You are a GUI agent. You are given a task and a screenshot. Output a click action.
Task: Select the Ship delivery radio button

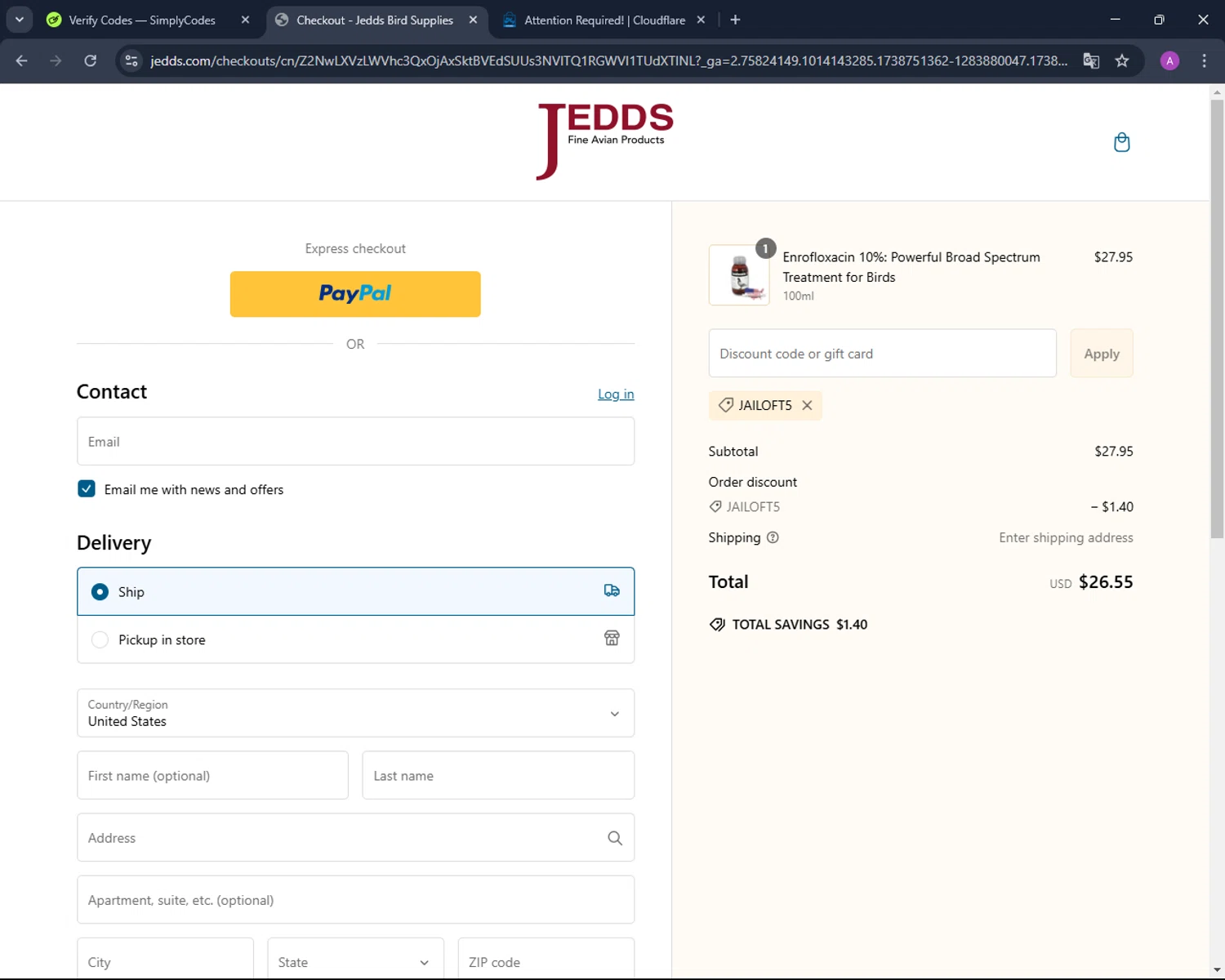tap(100, 591)
